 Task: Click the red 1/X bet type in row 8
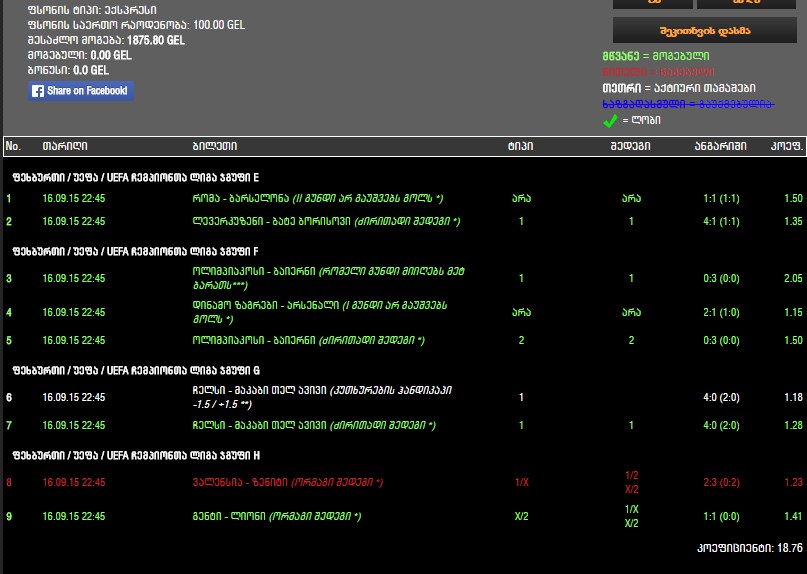point(521,482)
